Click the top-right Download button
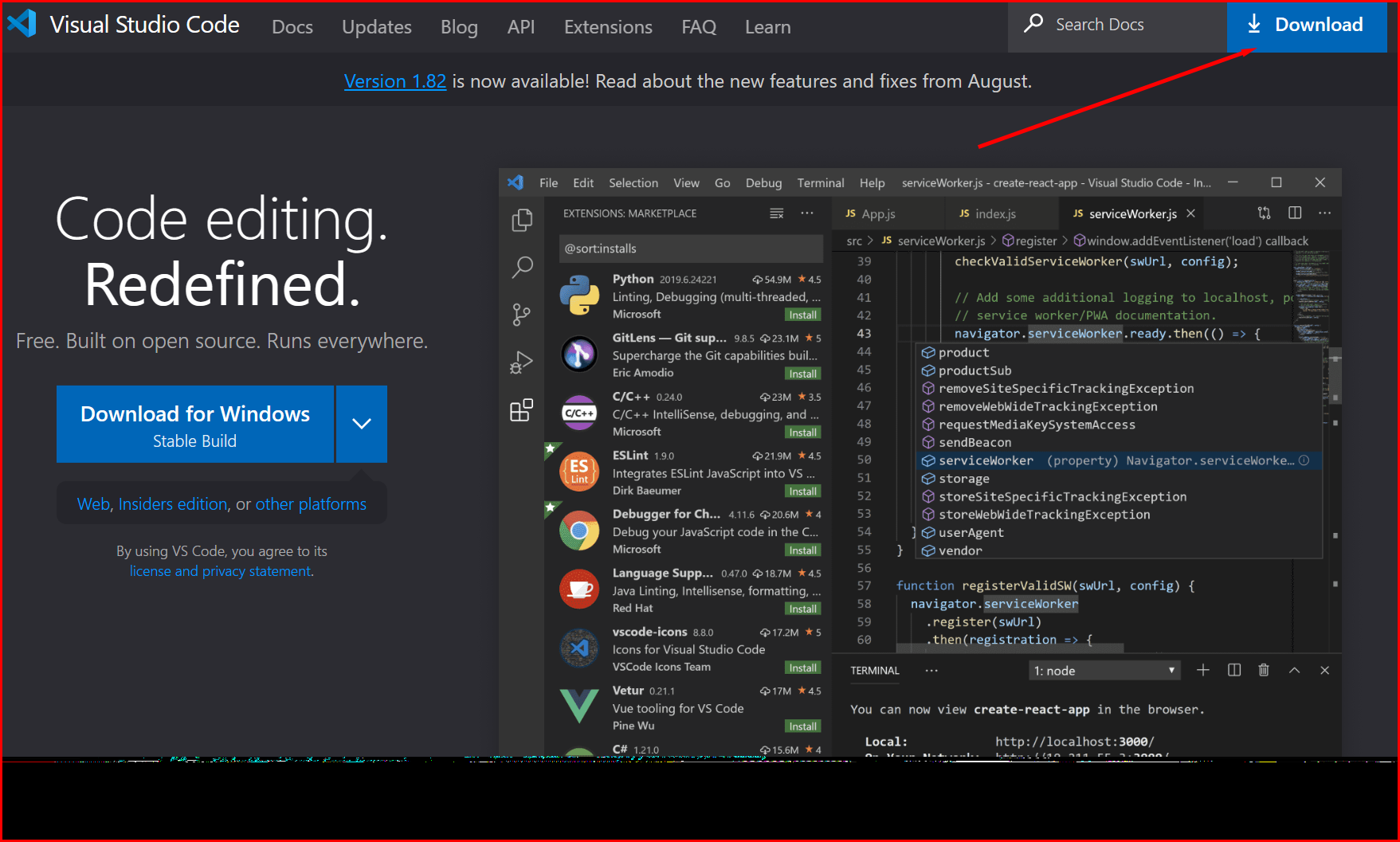The height and width of the screenshot is (842, 1400). coord(1307,26)
